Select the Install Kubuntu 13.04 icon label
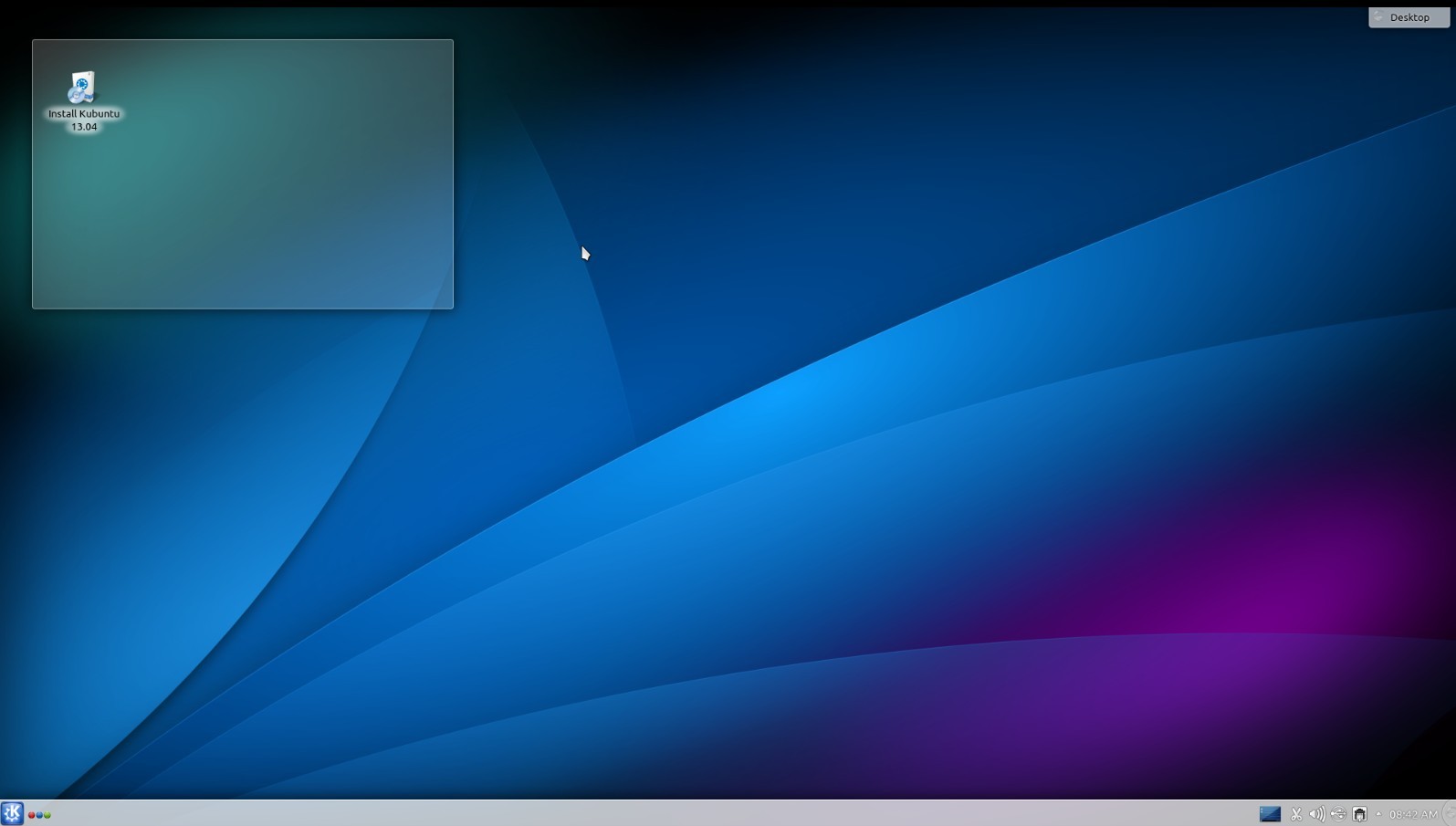1456x826 pixels. point(84,120)
